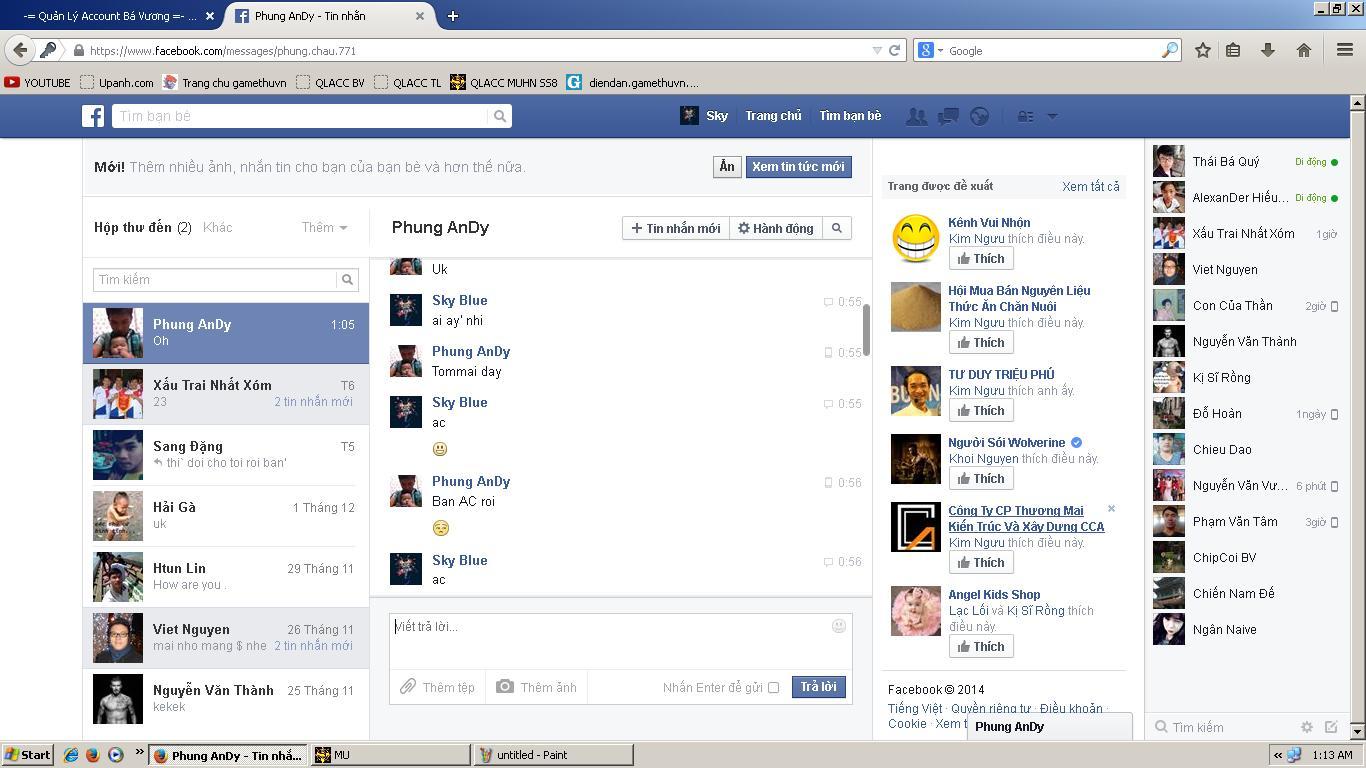Screen dimensions: 1366x768
Task: Click the Tin nhắn mới button
Action: point(675,228)
